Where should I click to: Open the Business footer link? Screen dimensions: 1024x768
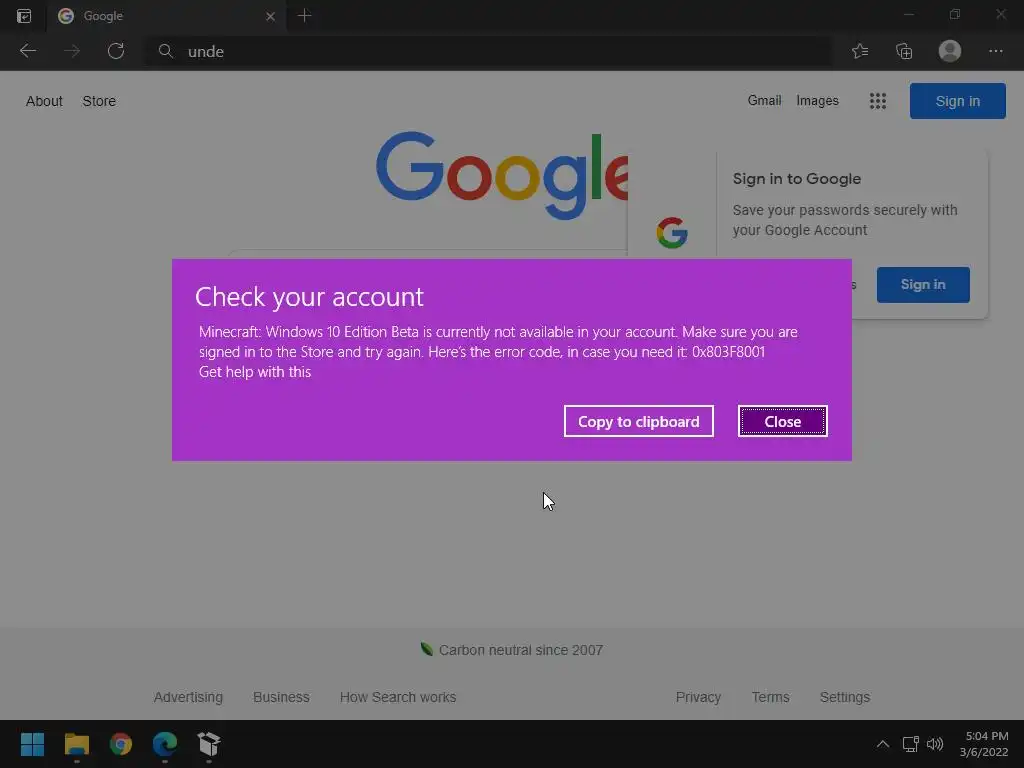281,697
